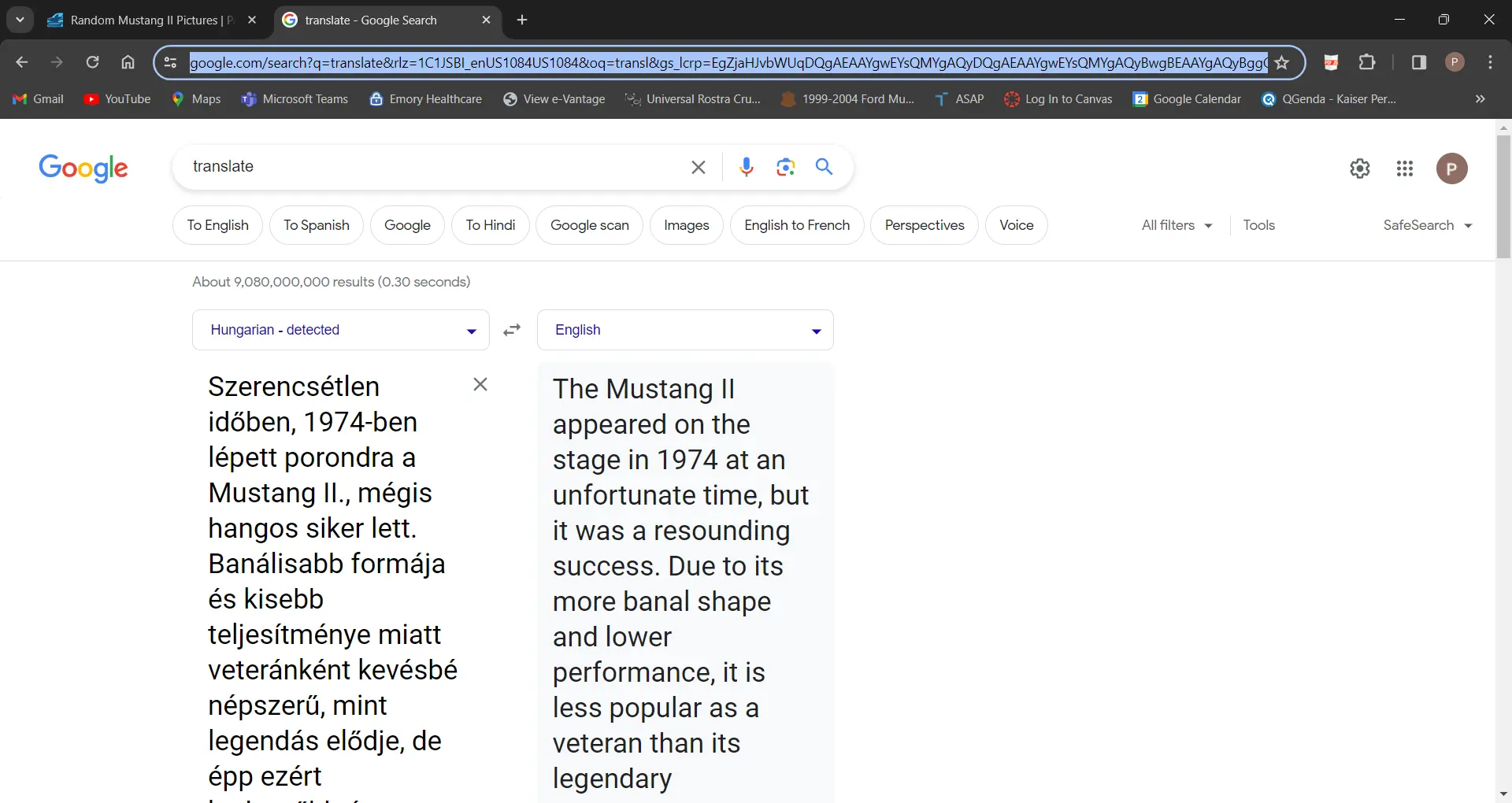Viewport: 1512px width, 803px height.
Task: Open the search Tools menu
Action: (1258, 225)
